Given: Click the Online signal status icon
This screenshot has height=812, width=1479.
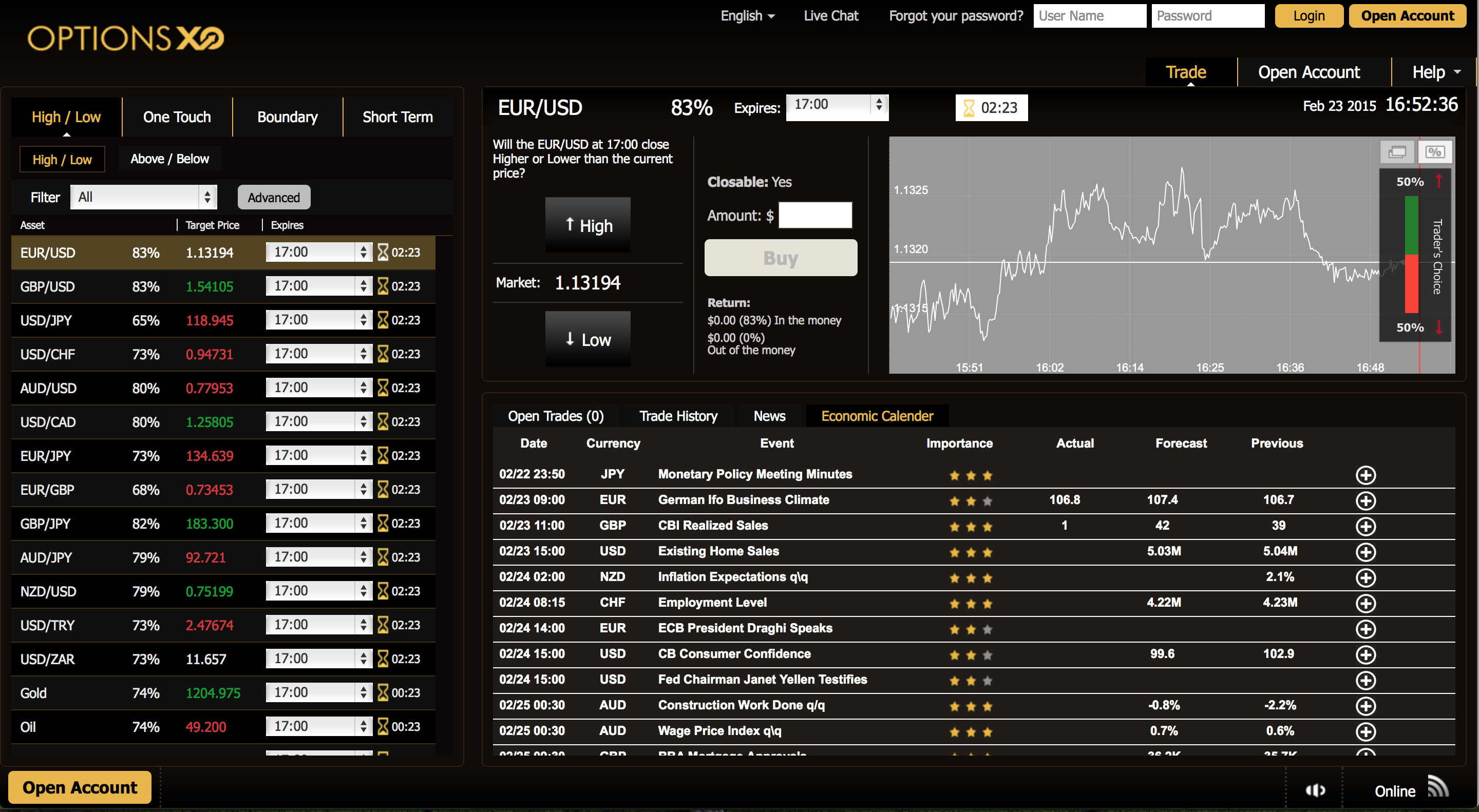Looking at the screenshot, I should pos(1438,787).
